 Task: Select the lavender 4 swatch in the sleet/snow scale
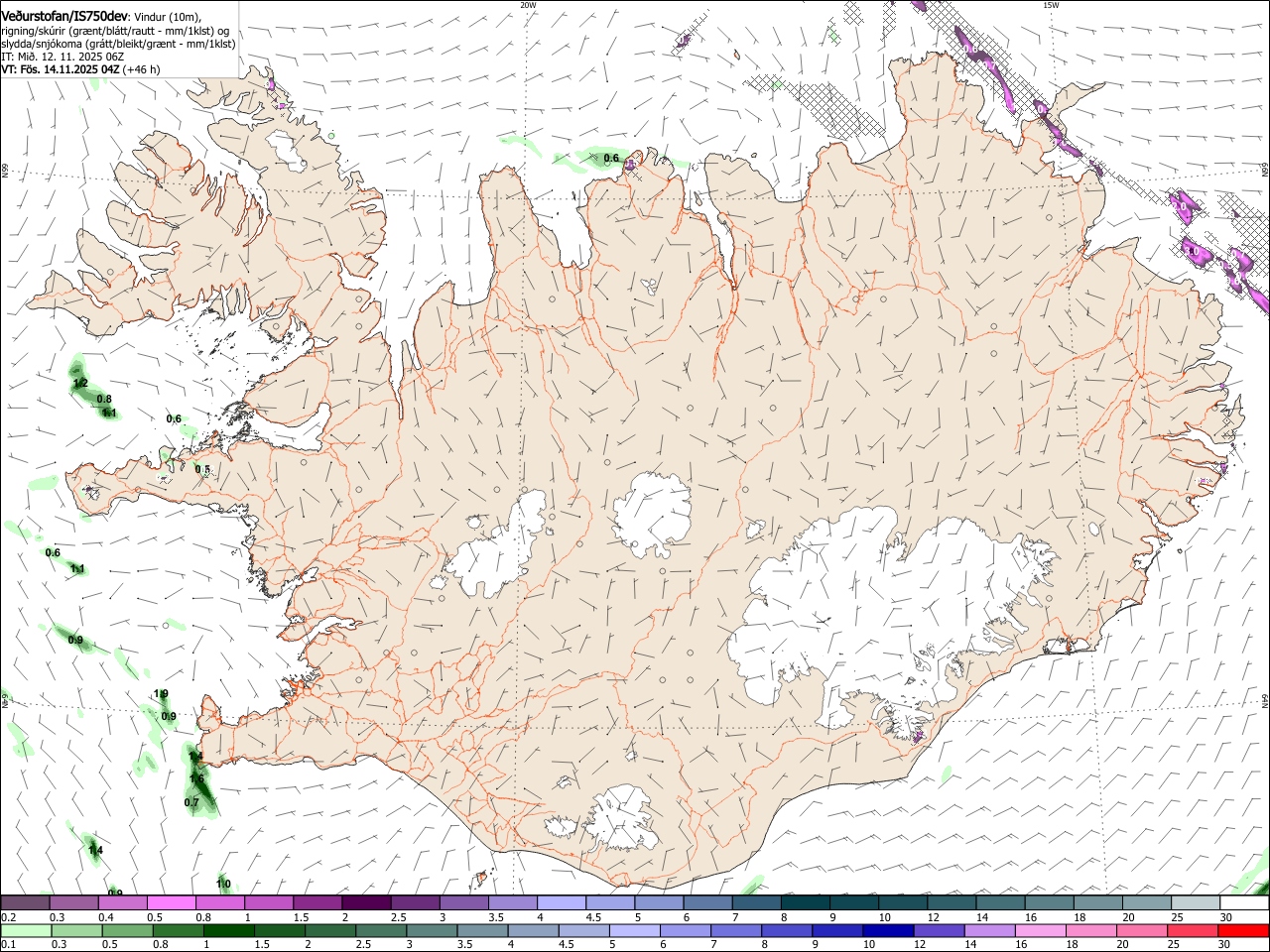(562, 902)
